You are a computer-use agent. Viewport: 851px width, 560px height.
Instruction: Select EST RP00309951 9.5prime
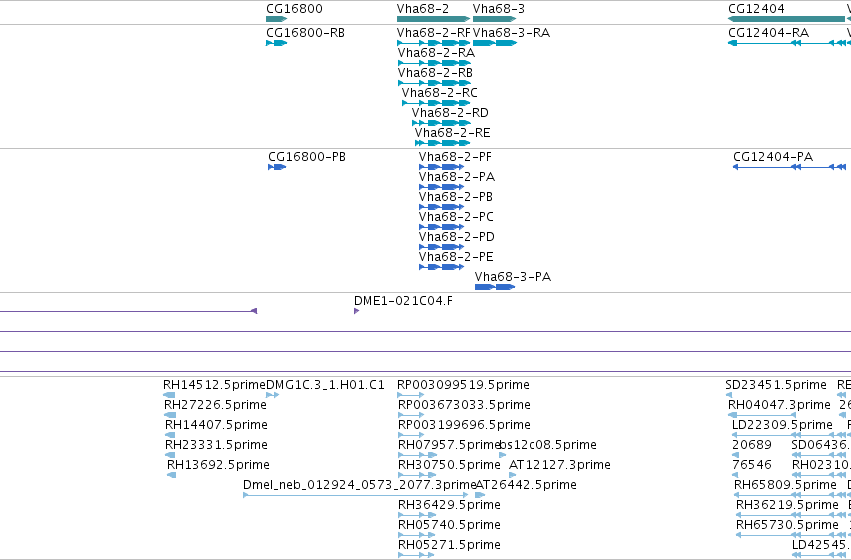463,385
